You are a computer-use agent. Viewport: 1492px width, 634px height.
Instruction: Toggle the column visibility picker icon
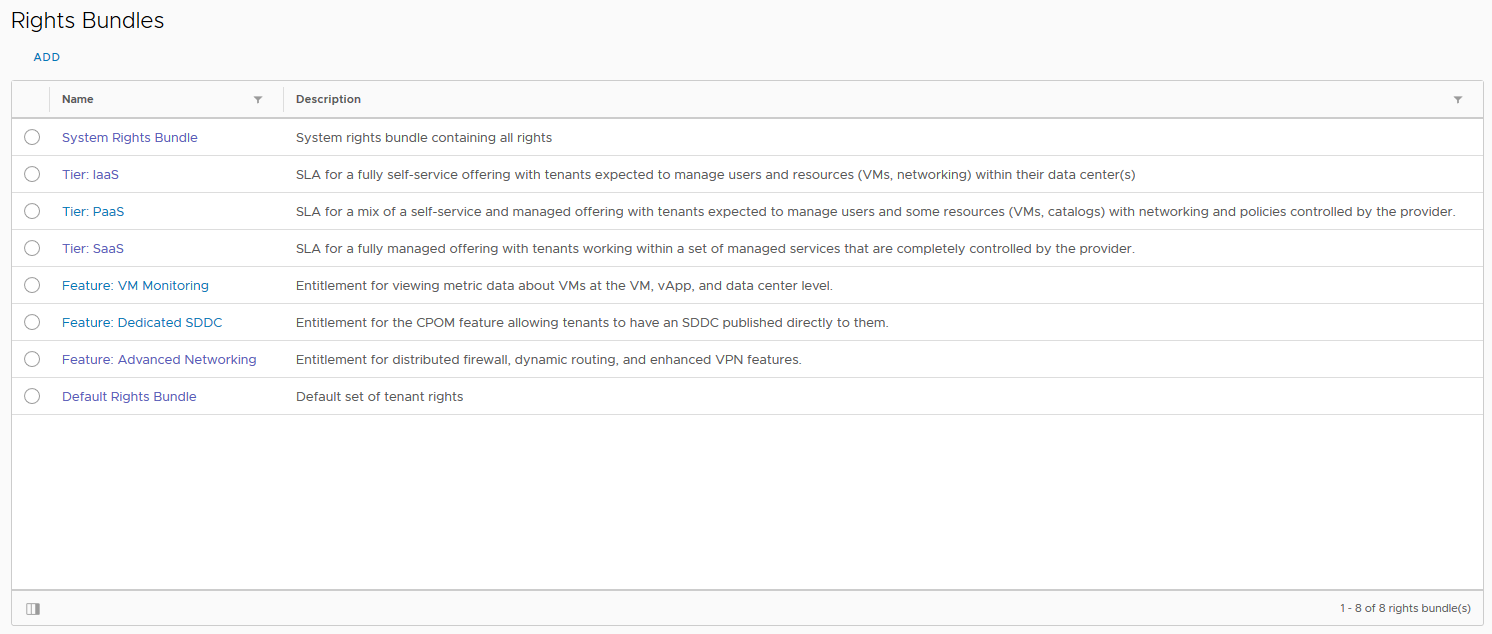point(33,608)
